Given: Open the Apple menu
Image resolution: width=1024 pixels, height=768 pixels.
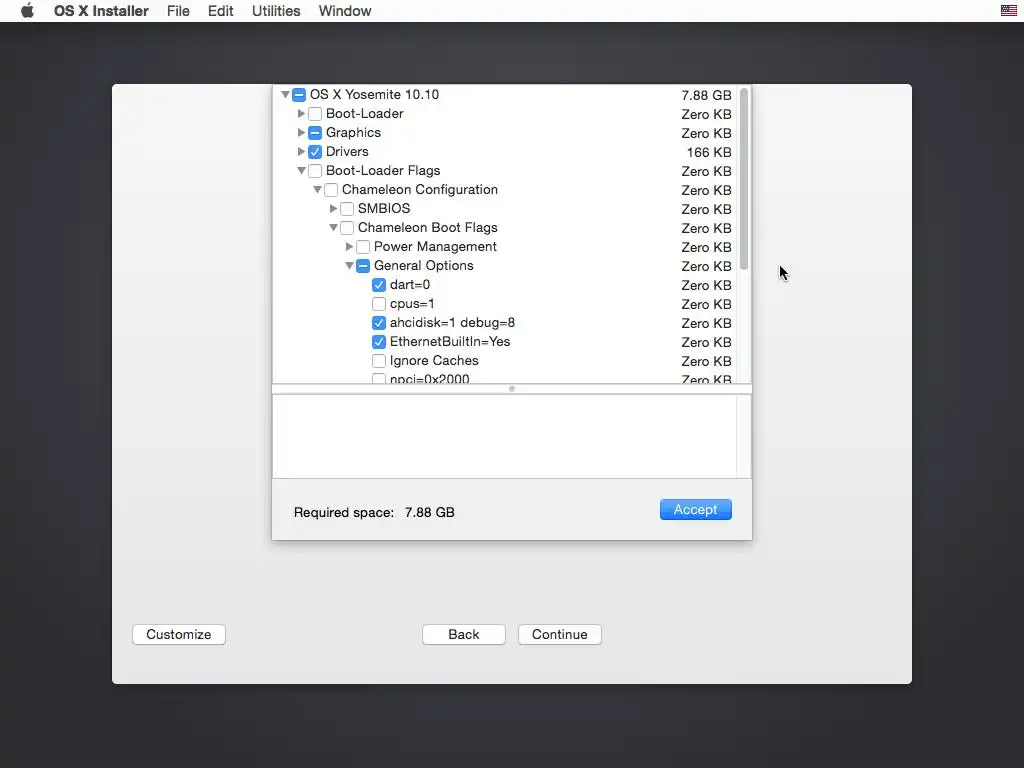Looking at the screenshot, I should tap(27, 11).
